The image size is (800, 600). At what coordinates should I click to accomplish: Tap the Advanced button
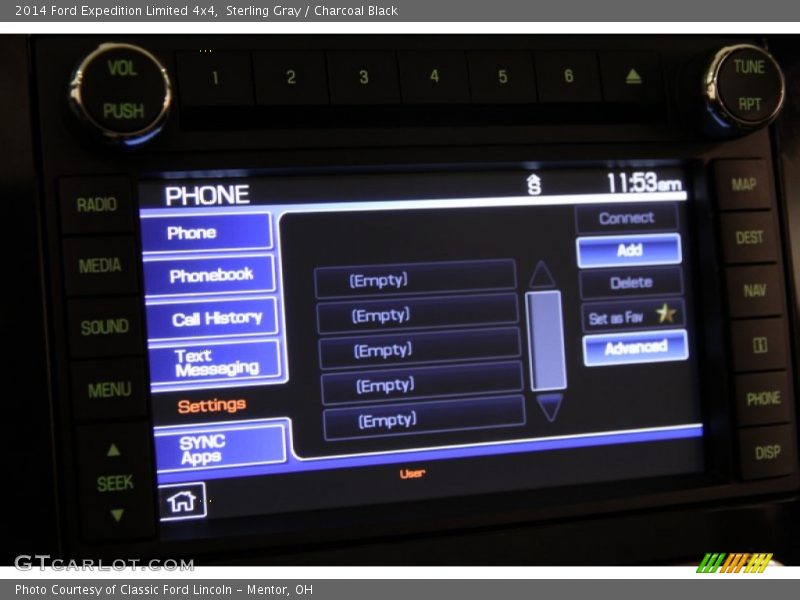(636, 348)
